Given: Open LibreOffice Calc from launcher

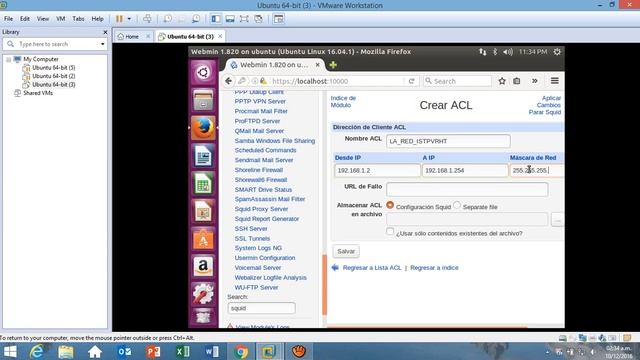Looking at the screenshot, I should click(x=203, y=183).
